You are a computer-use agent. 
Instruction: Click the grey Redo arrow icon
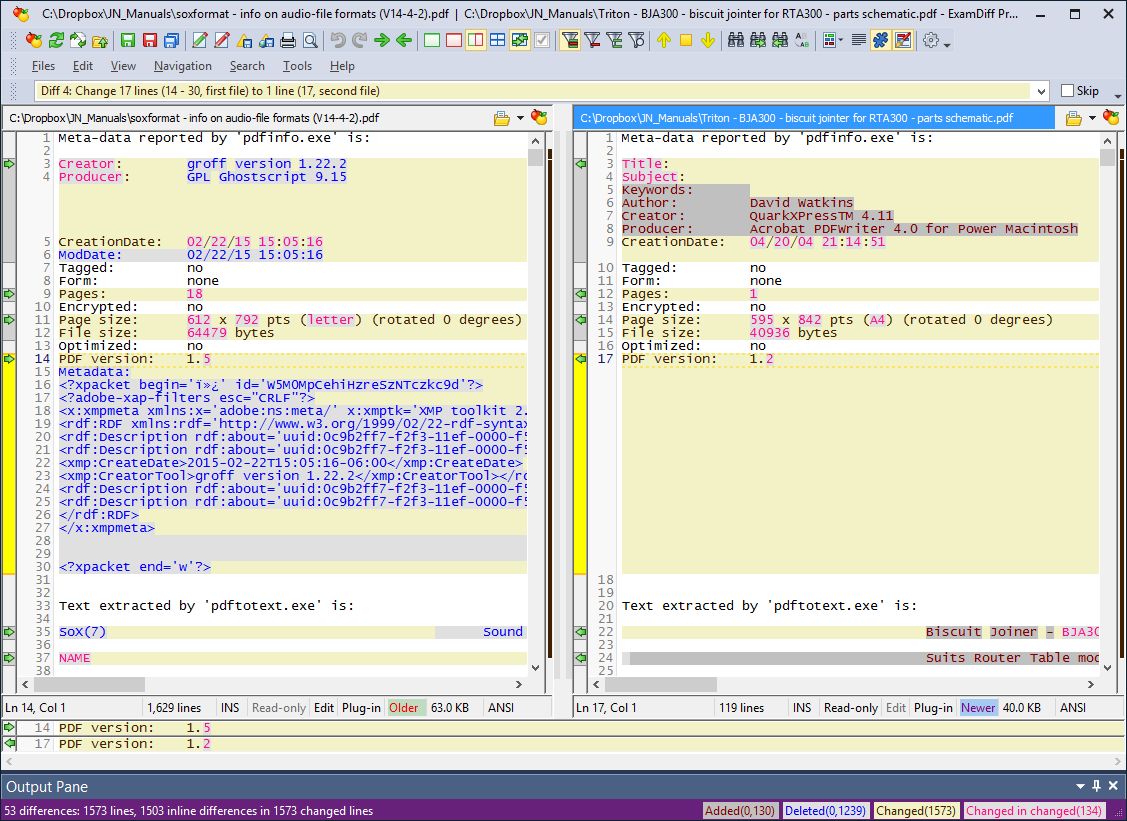coord(359,40)
